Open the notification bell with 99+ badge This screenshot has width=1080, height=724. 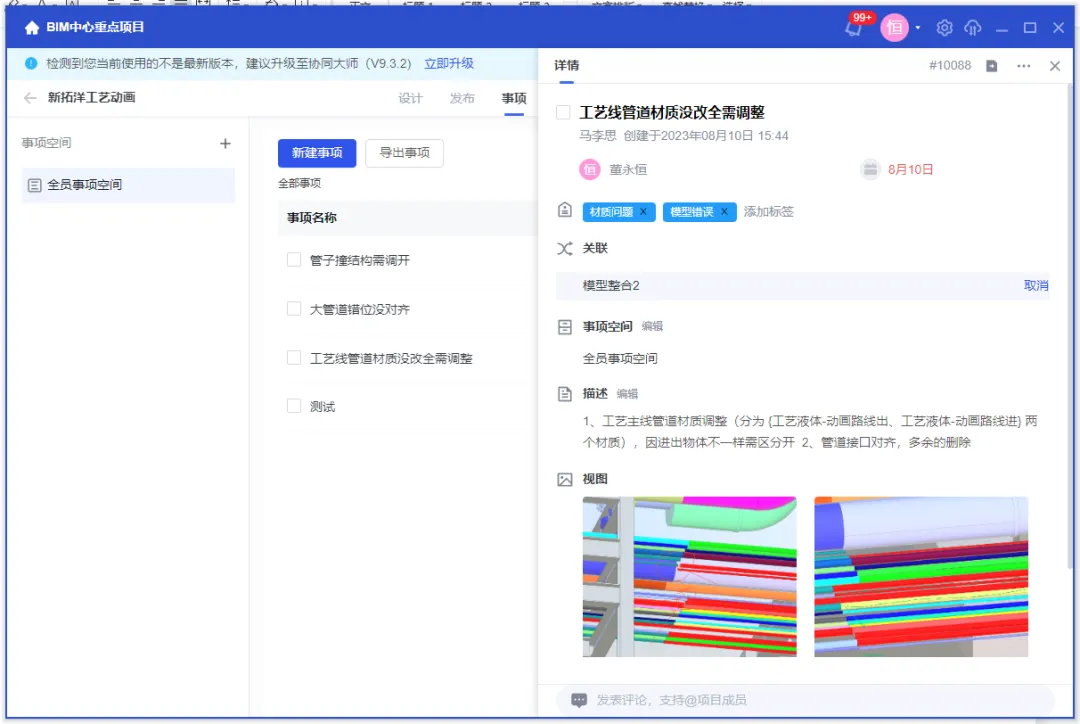click(853, 29)
